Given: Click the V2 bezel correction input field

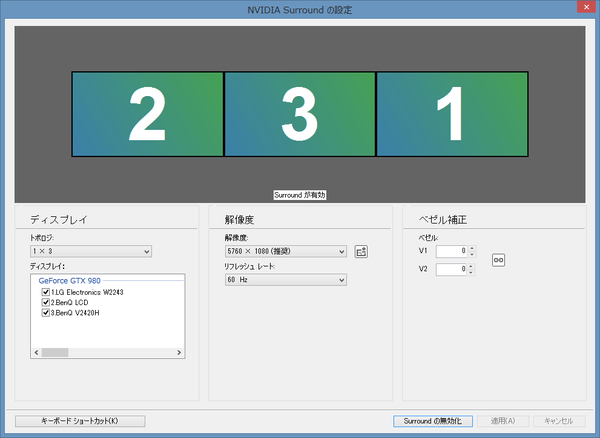Looking at the screenshot, I should tap(451, 270).
